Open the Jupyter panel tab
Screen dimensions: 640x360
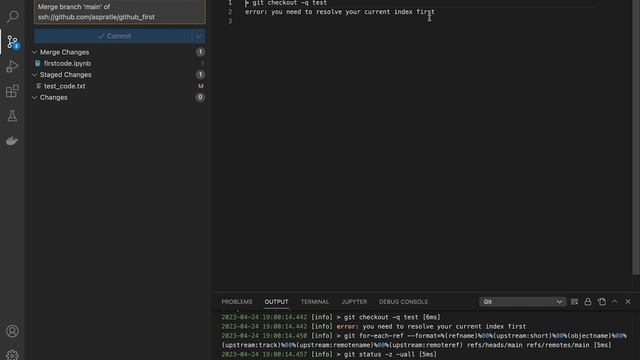[x=354, y=302]
